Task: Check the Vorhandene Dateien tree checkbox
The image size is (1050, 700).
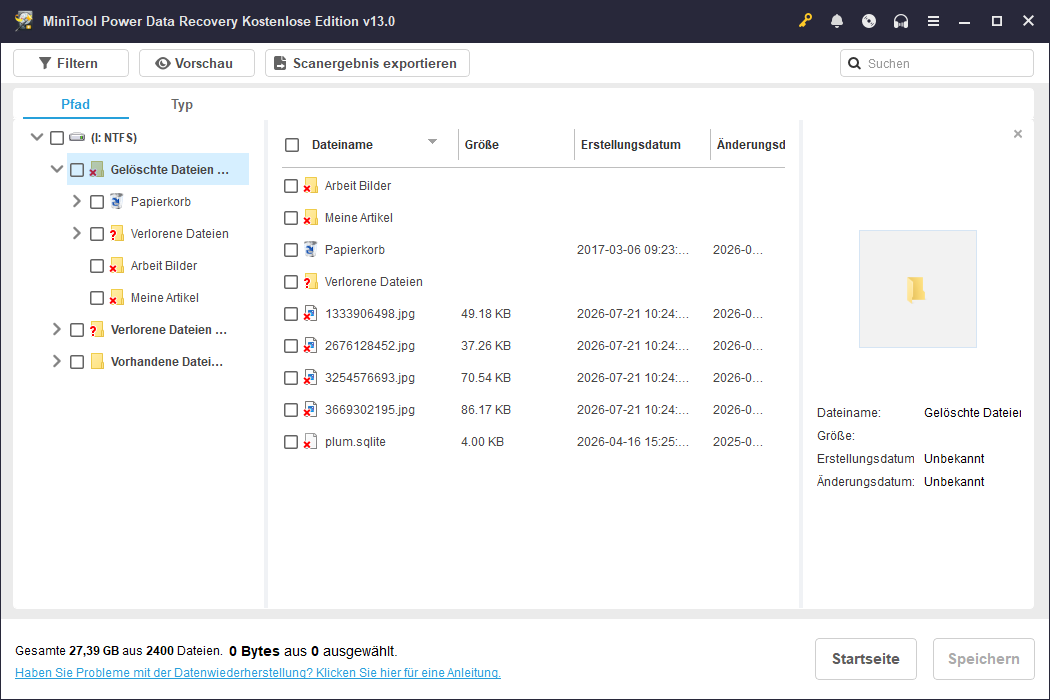Action: 77,362
